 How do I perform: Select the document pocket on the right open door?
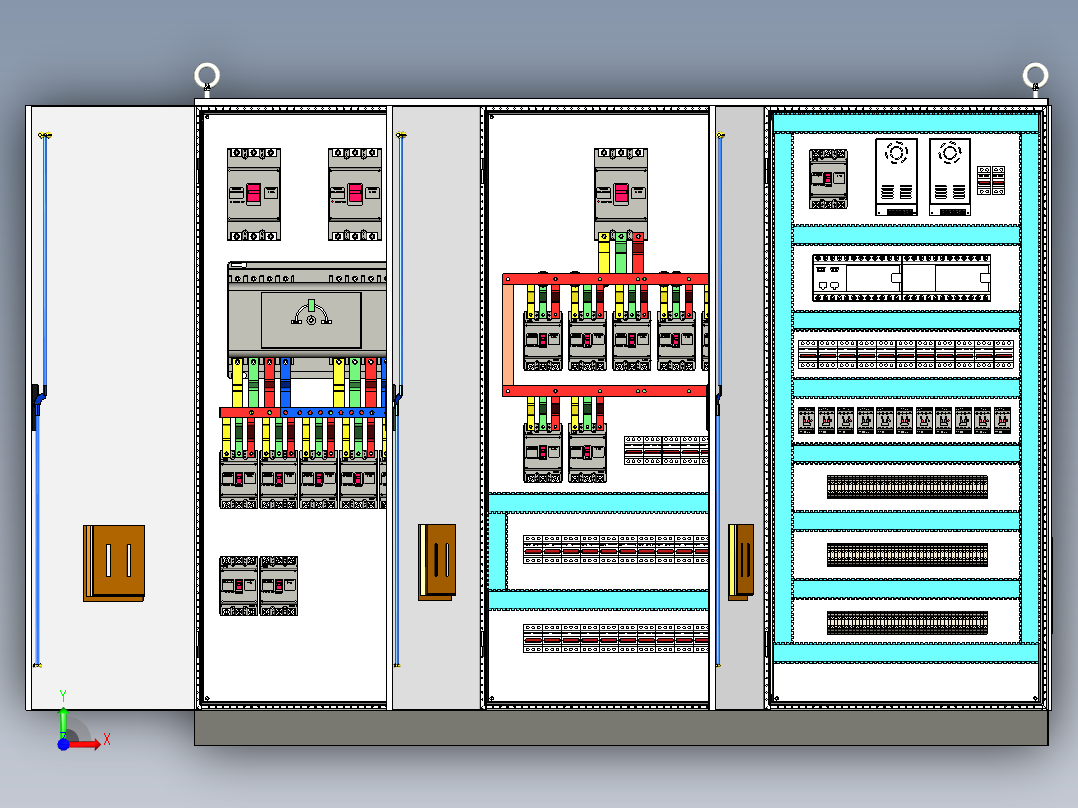click(741, 562)
